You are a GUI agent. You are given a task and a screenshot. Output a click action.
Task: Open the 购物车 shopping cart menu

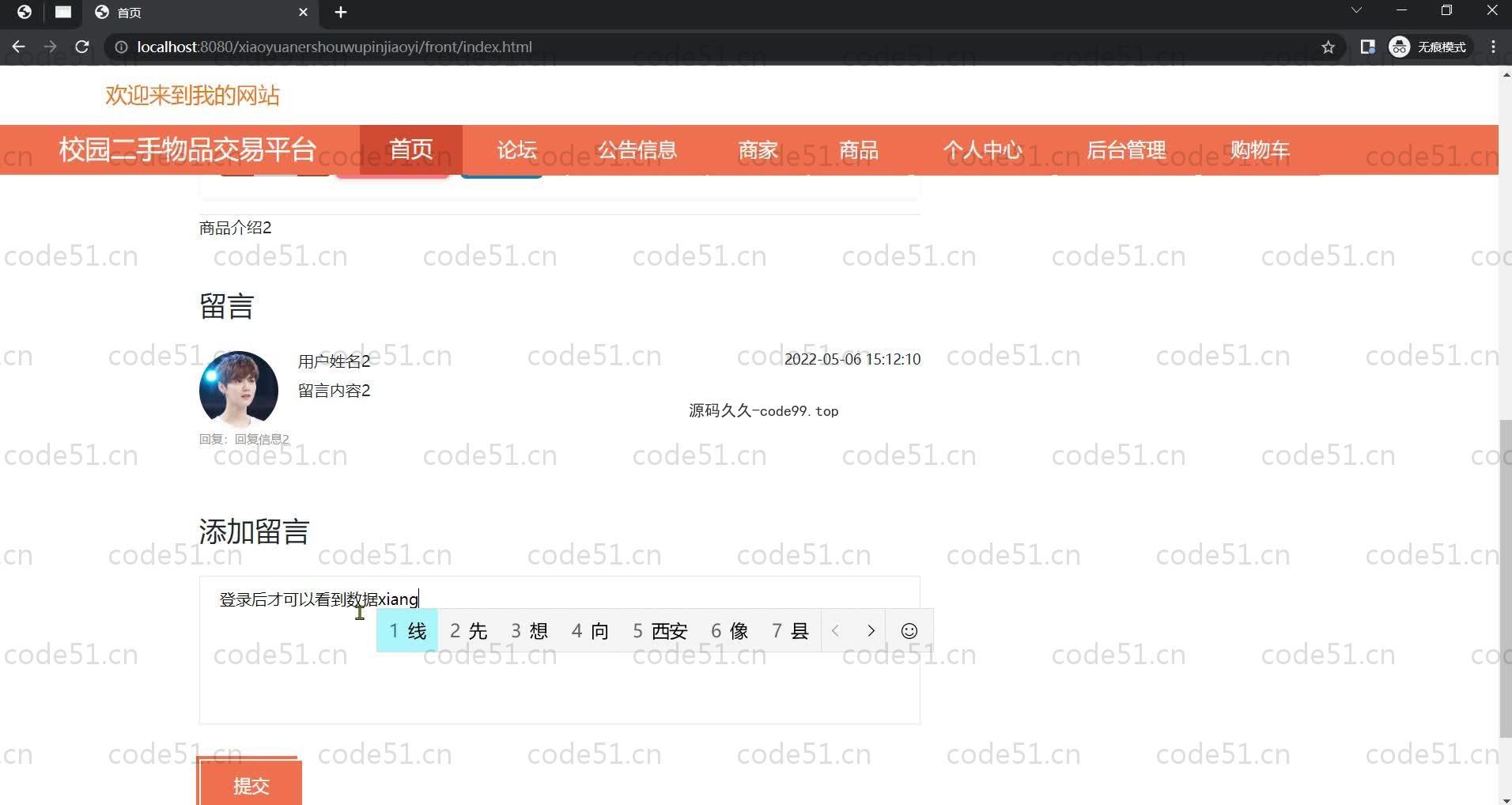click(x=1260, y=149)
